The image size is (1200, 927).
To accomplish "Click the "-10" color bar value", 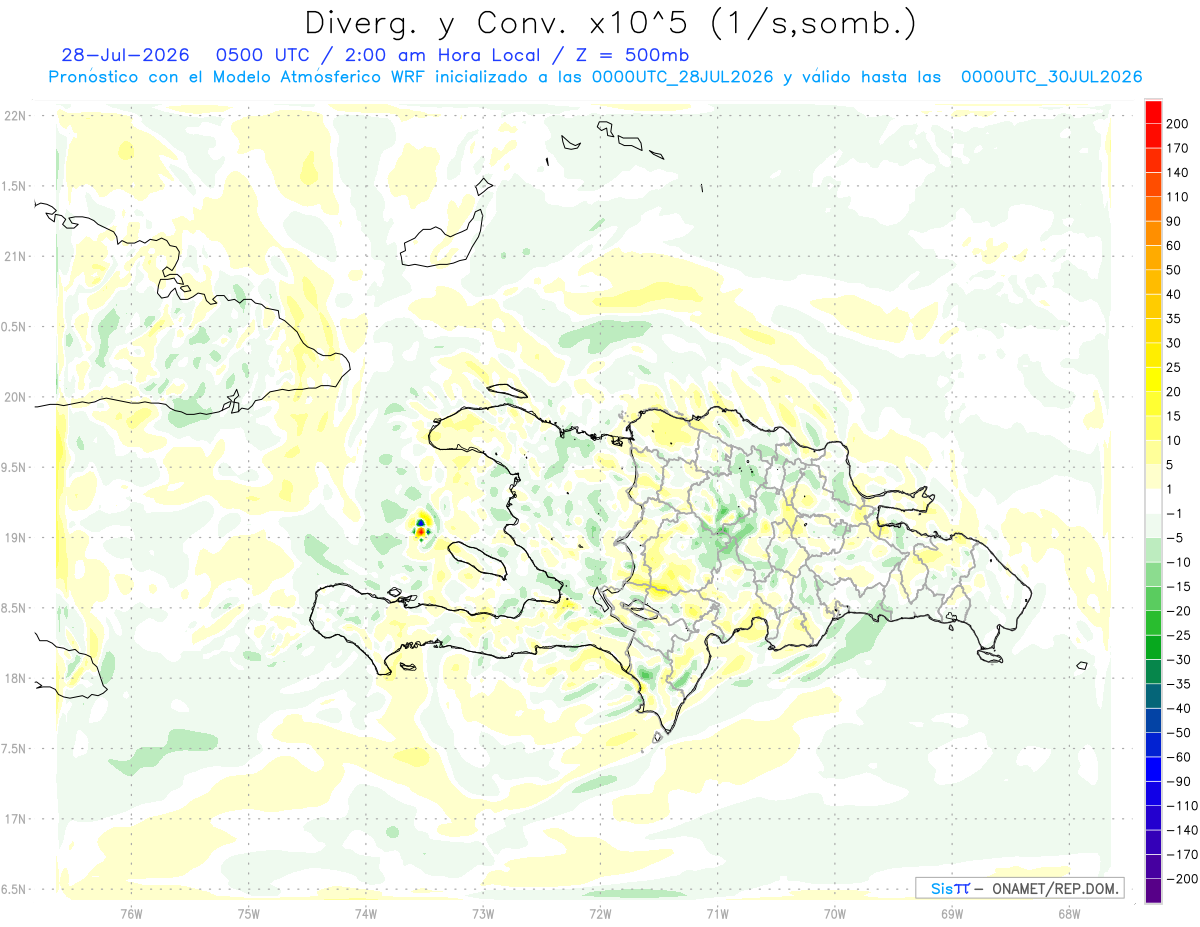I will tap(1178, 562).
